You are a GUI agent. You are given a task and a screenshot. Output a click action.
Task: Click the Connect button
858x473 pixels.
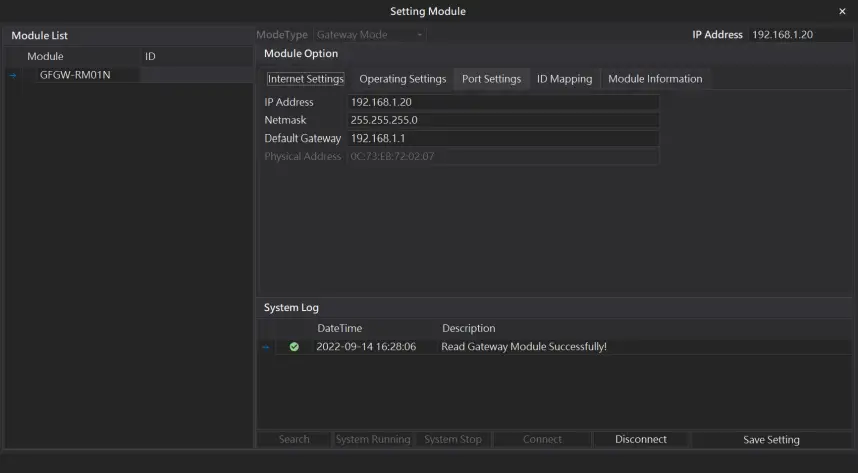click(x=542, y=439)
